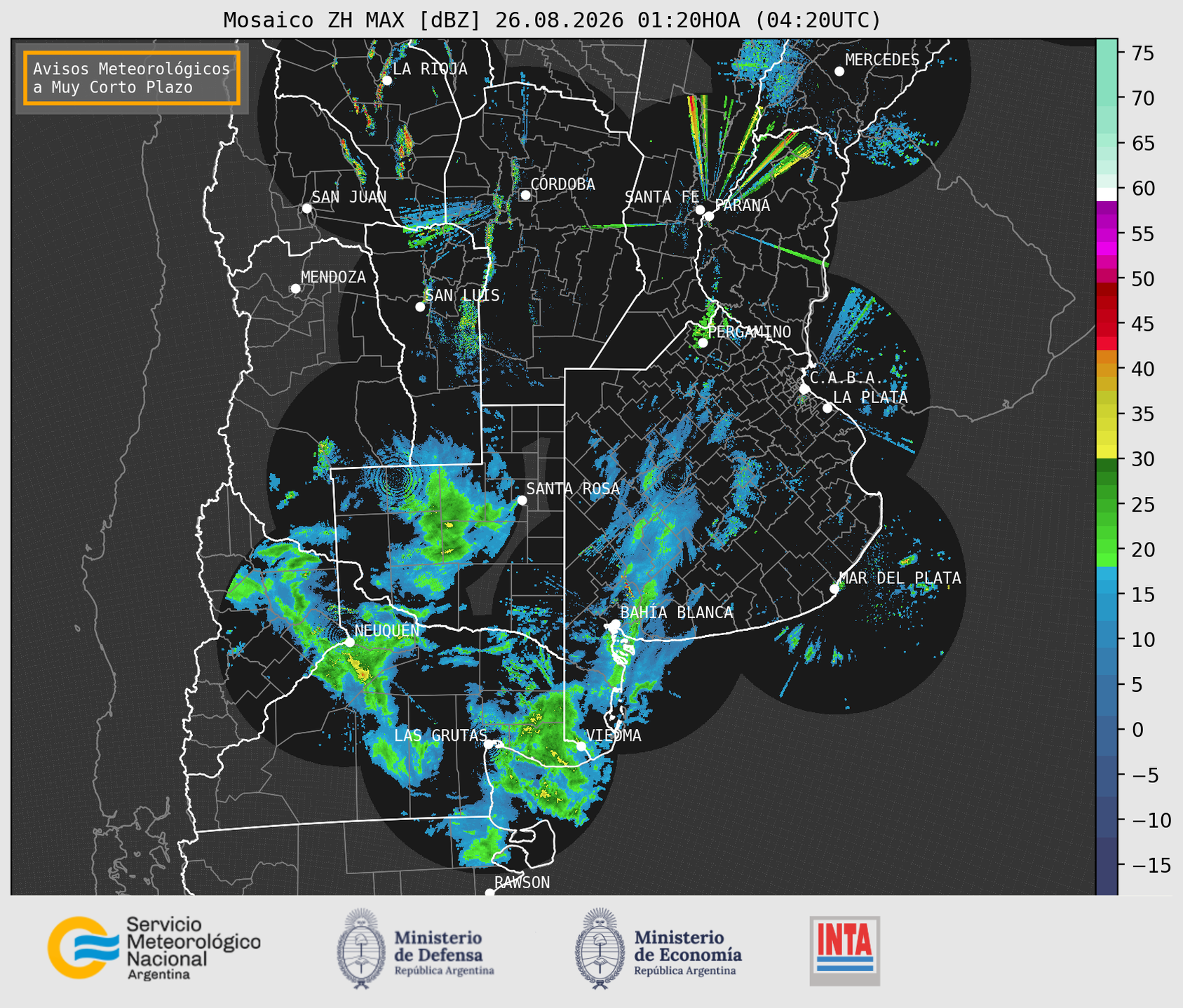Image resolution: width=1183 pixels, height=1008 pixels.
Task: Select the Neuquén city marker dot
Action: click(349, 642)
